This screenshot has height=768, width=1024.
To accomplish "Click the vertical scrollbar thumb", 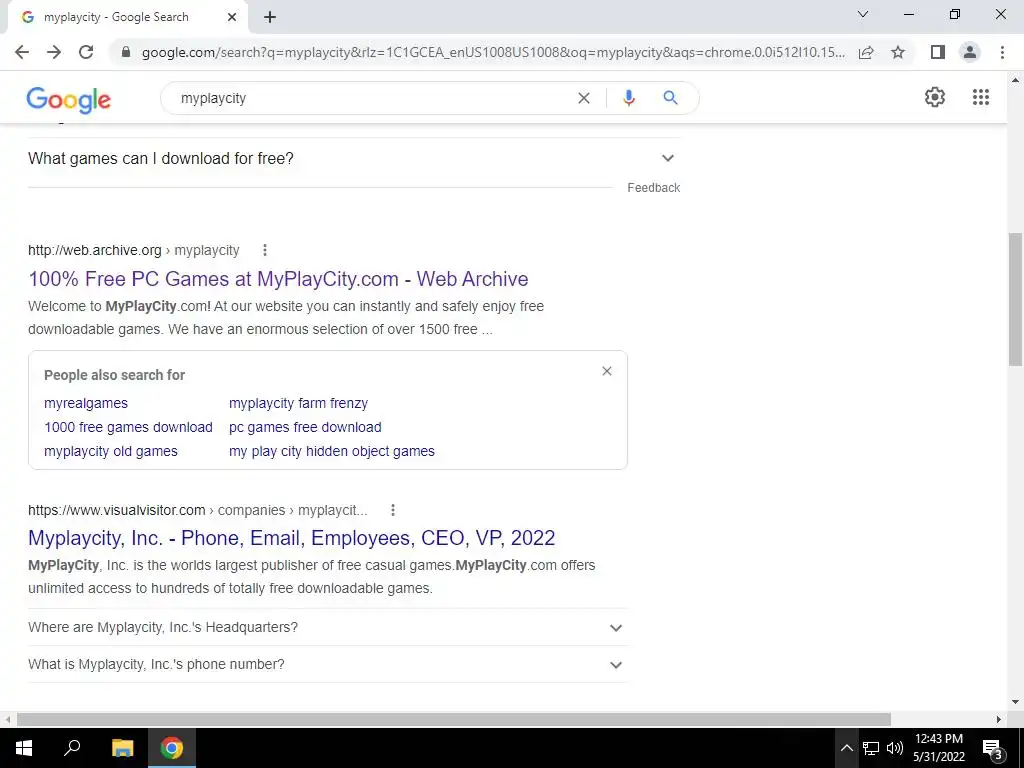I will (x=1015, y=299).
